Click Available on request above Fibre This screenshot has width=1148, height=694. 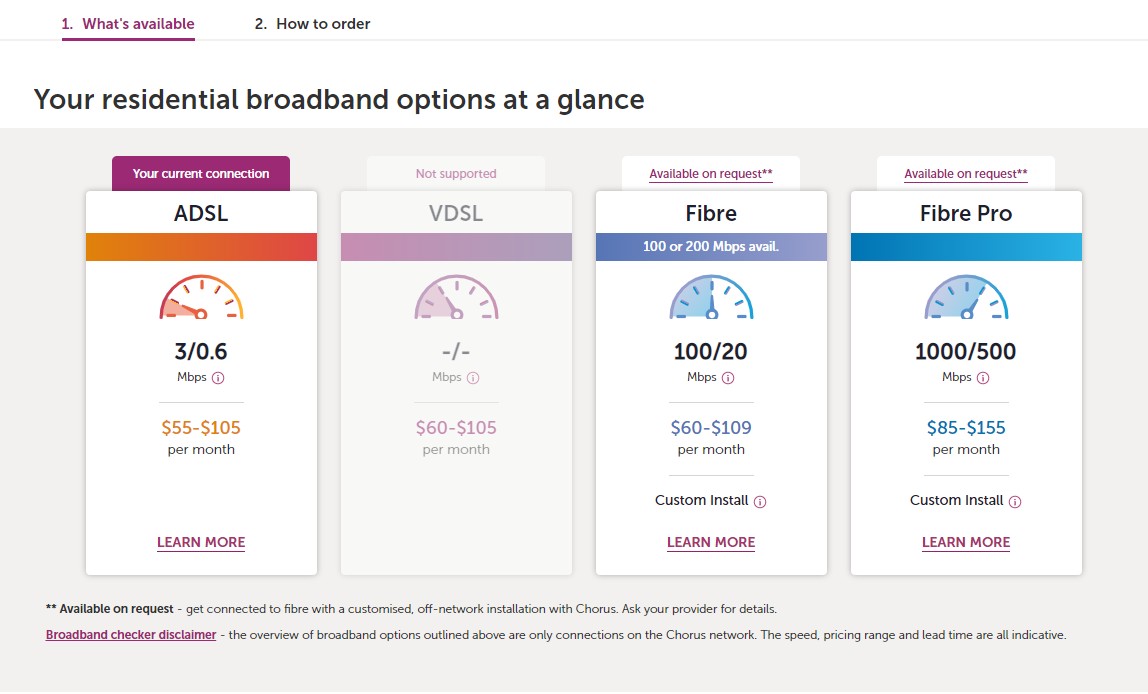pos(711,174)
